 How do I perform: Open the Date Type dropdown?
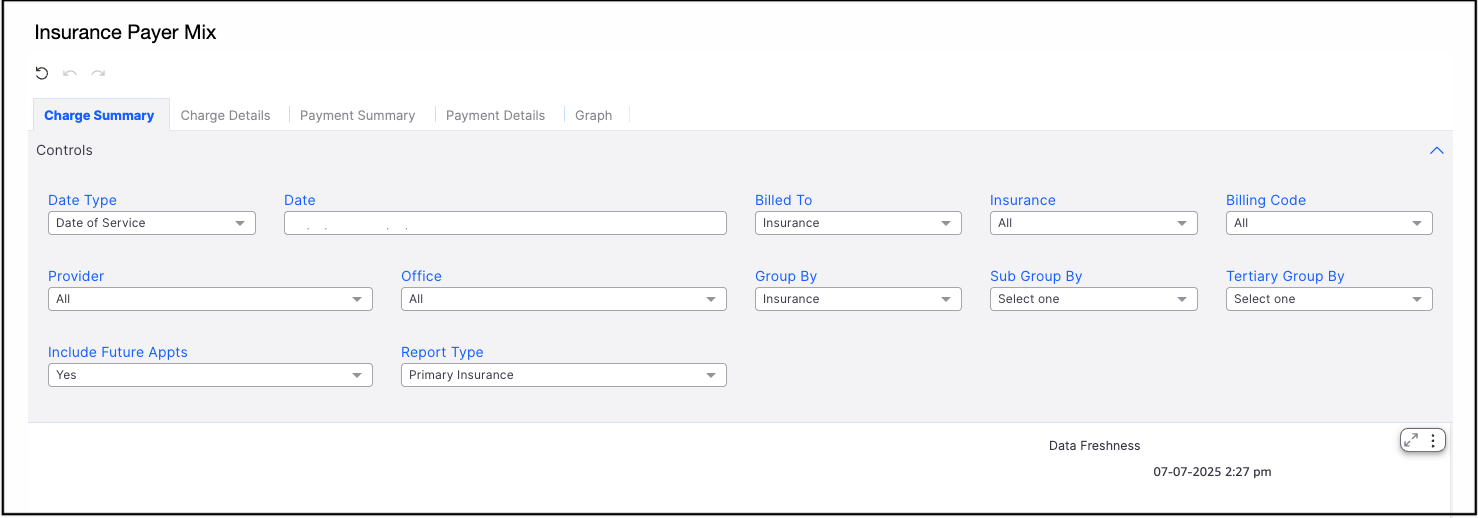[x=152, y=223]
